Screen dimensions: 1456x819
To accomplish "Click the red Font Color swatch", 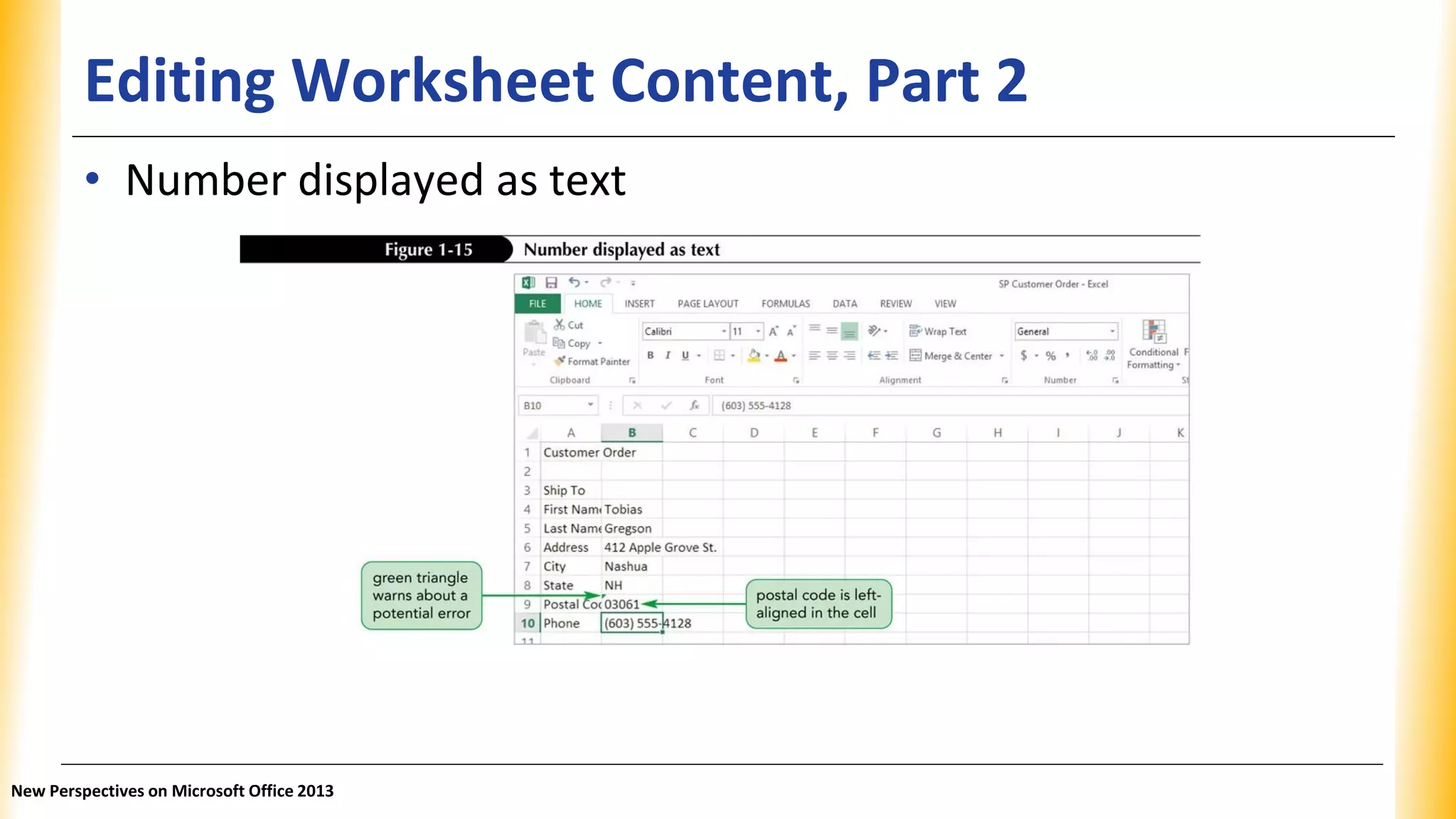I will 781,355.
